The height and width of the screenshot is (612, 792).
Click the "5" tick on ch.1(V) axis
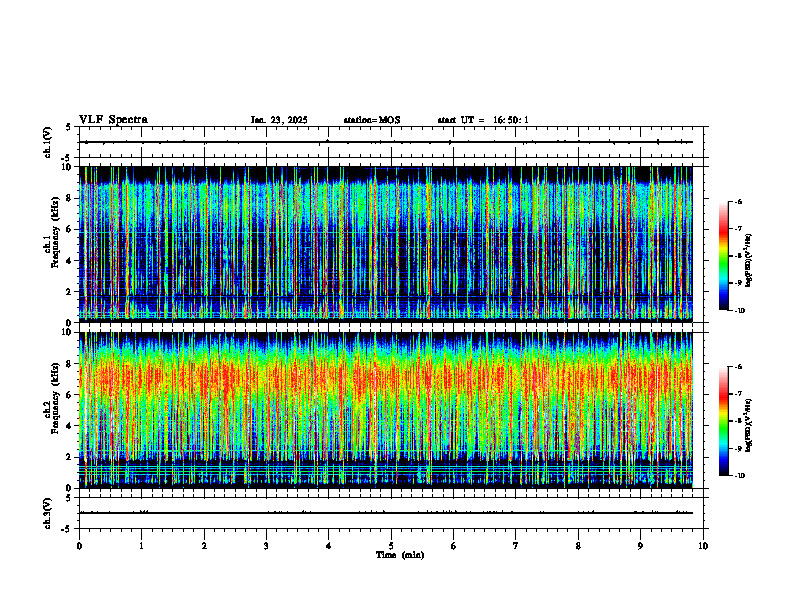click(x=68, y=127)
